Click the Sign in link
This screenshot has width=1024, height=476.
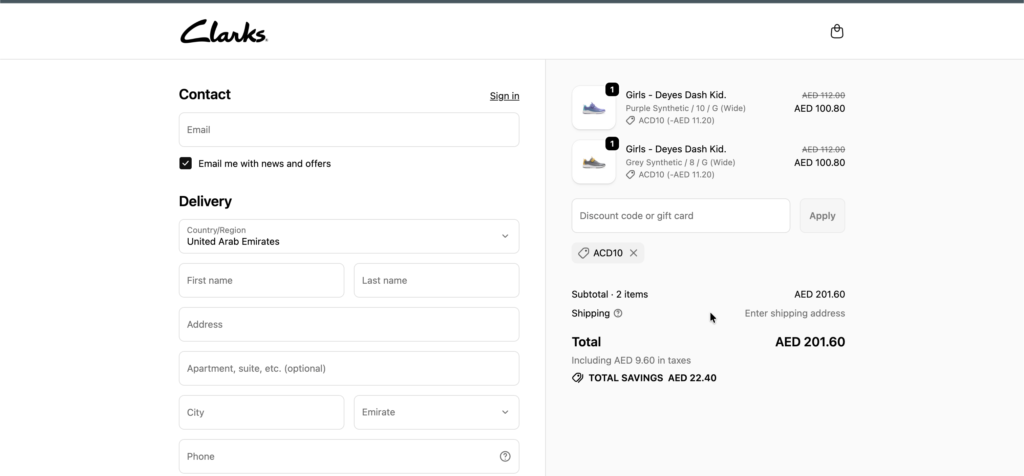click(504, 96)
